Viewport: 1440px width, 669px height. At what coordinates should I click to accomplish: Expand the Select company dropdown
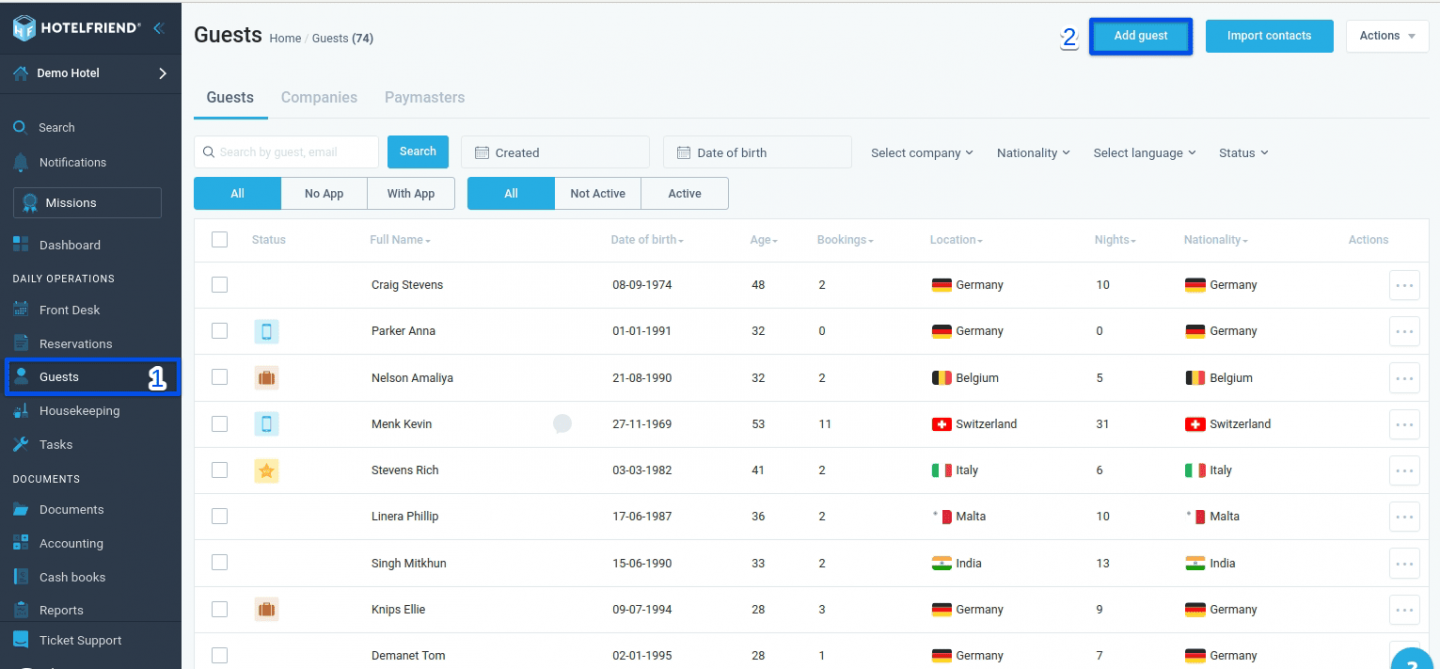pos(922,153)
